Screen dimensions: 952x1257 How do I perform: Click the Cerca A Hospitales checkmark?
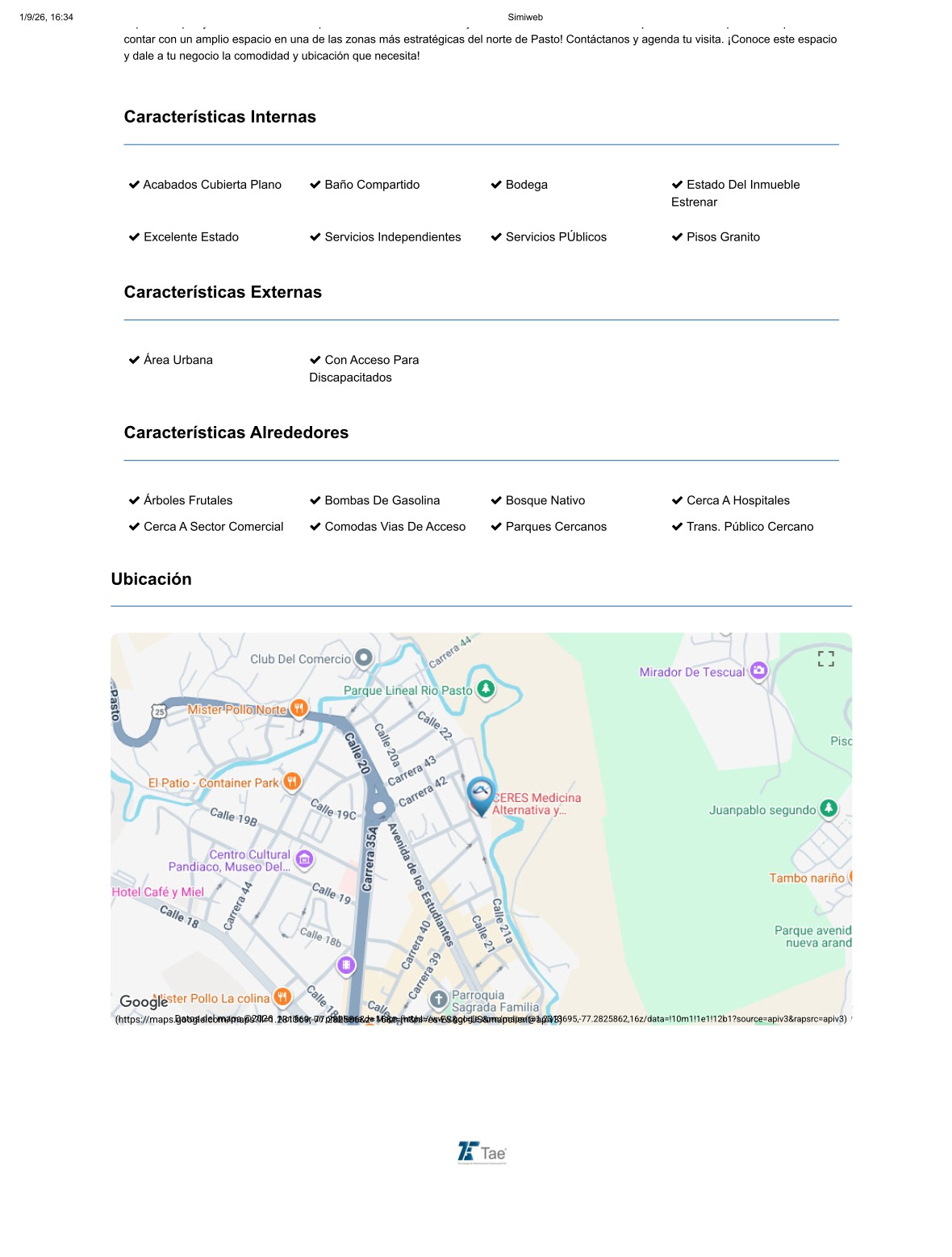(x=731, y=500)
